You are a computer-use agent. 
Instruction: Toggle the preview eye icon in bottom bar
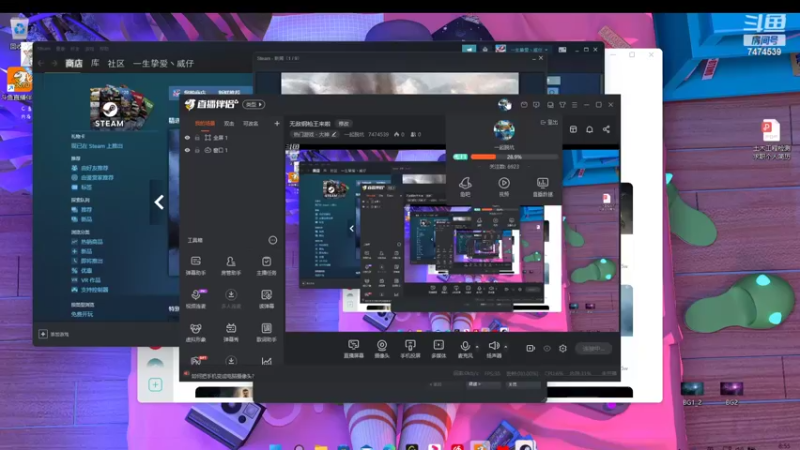(x=547, y=348)
